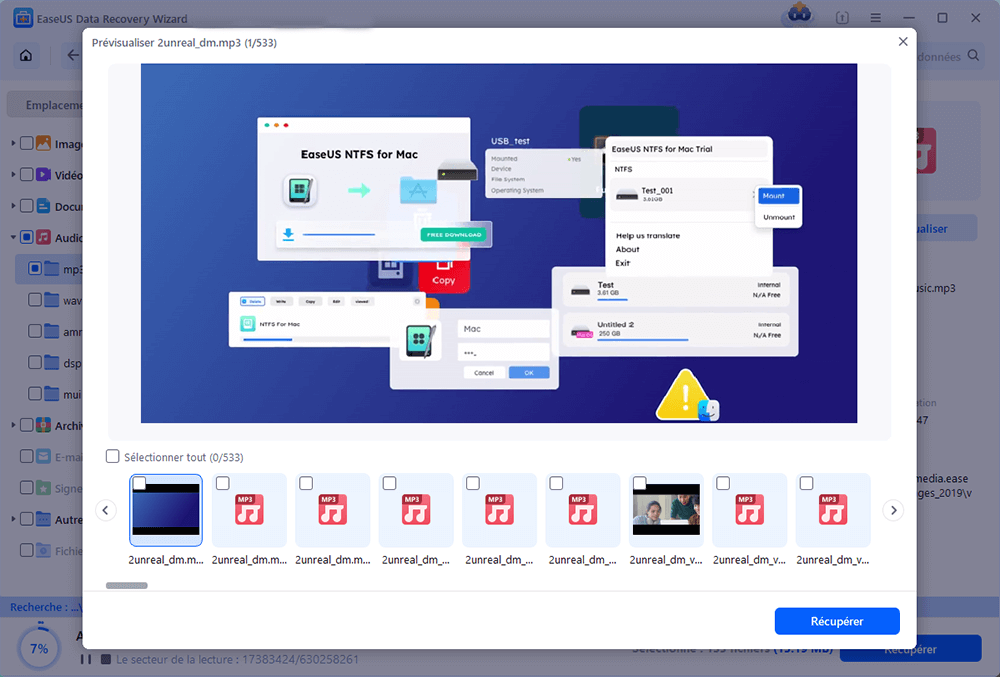This screenshot has height=677, width=1000.
Task: Stop the scan using the stop icon
Action: tap(105, 658)
